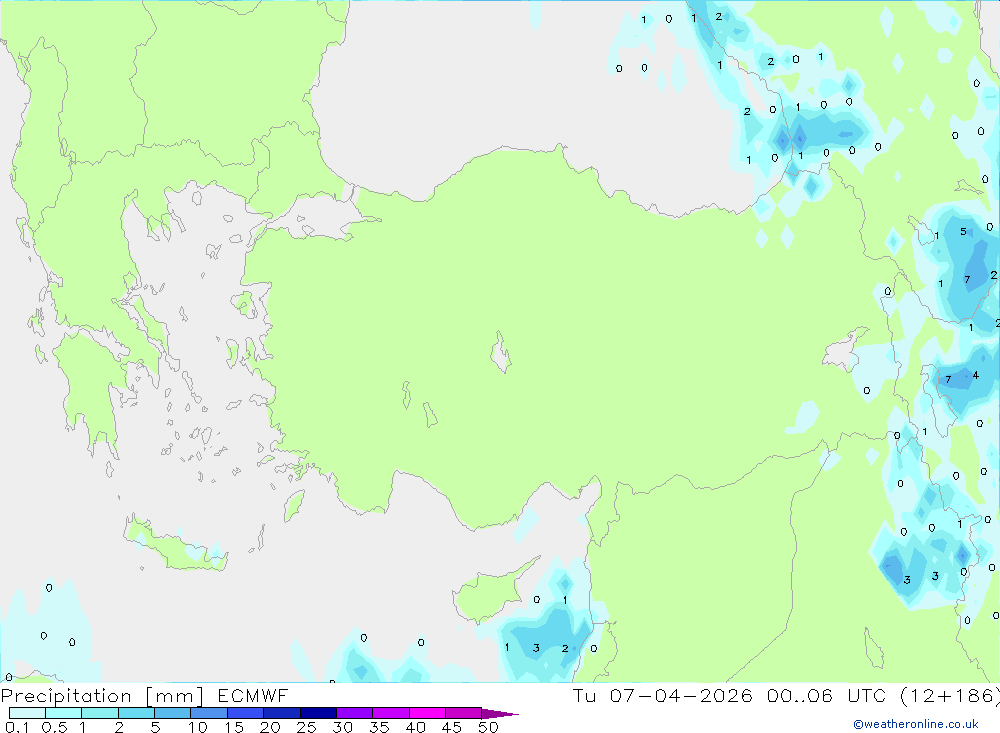Screen dimensions: 1000x733
Task: Select the 0.5–1 mm legend color box
Action: pyautogui.click(x=63, y=713)
